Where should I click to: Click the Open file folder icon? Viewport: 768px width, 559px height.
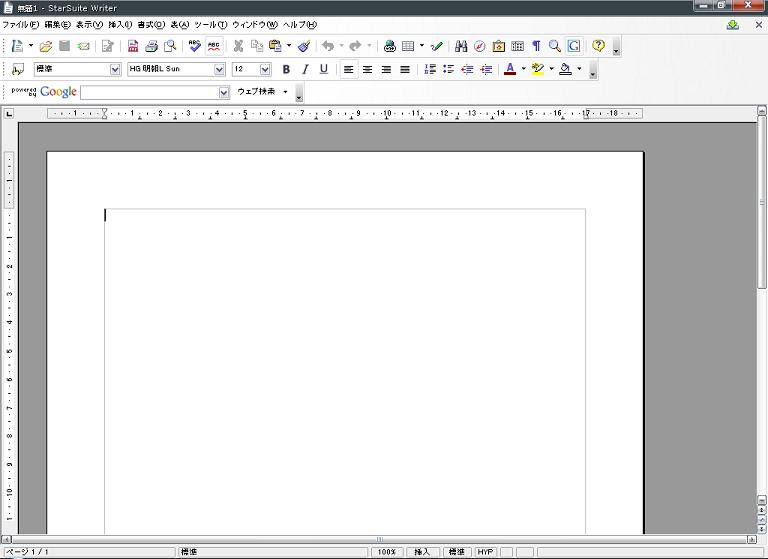click(x=46, y=46)
